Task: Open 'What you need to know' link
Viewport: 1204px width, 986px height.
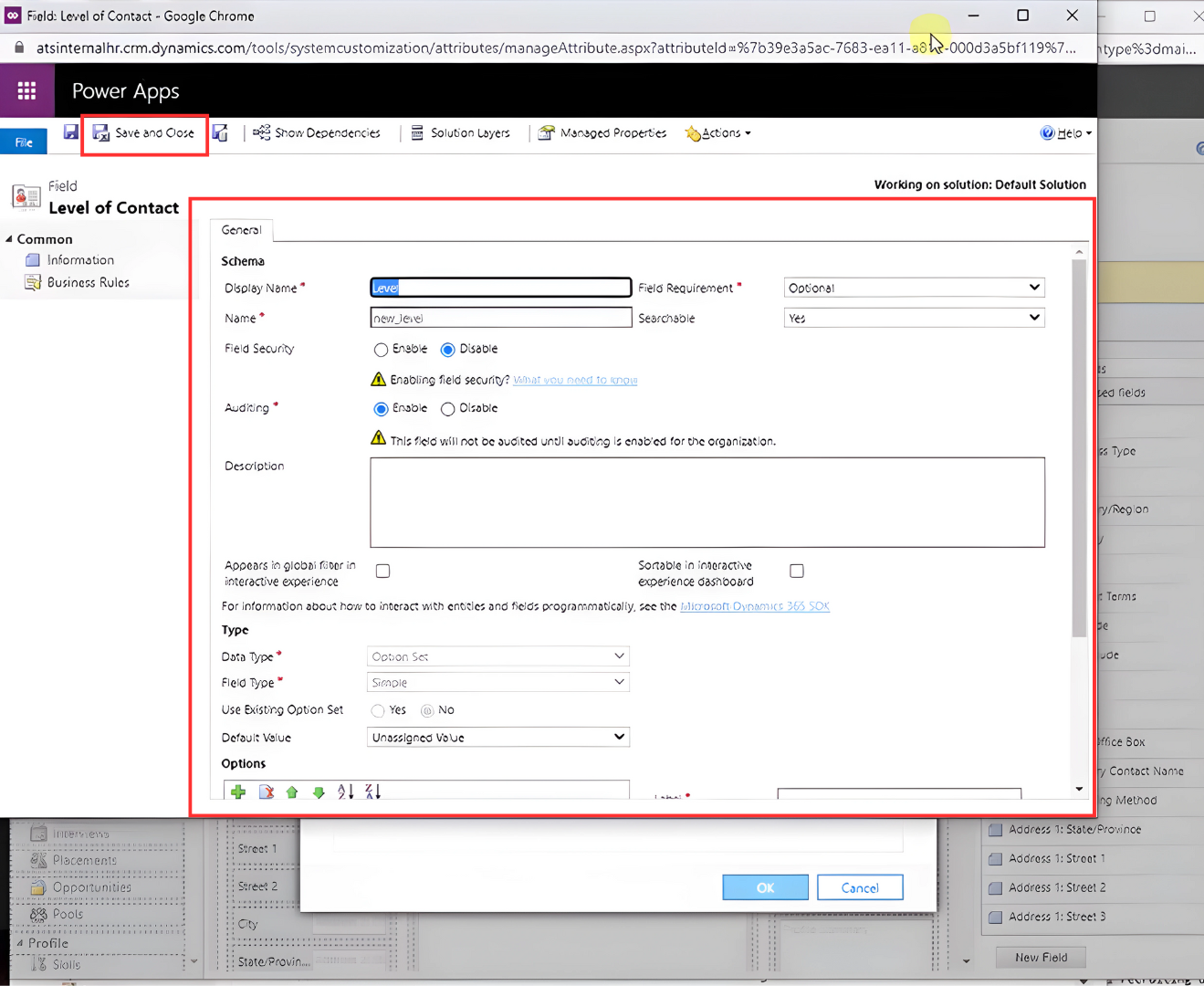Action: (x=575, y=380)
